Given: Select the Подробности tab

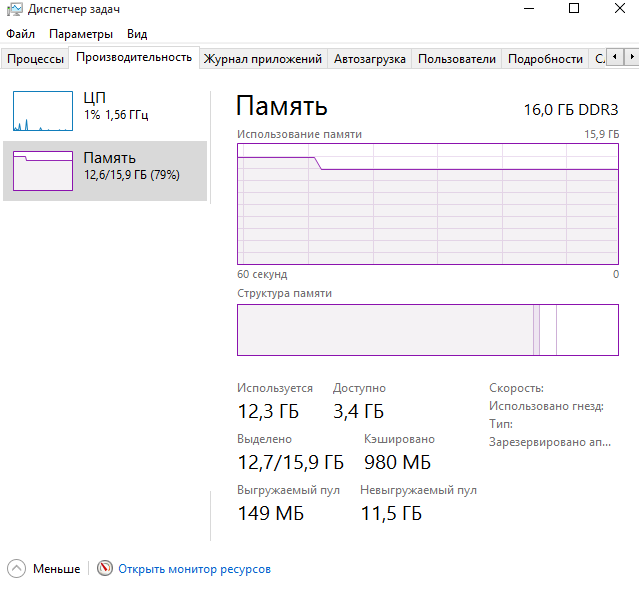Looking at the screenshot, I should tap(545, 59).
